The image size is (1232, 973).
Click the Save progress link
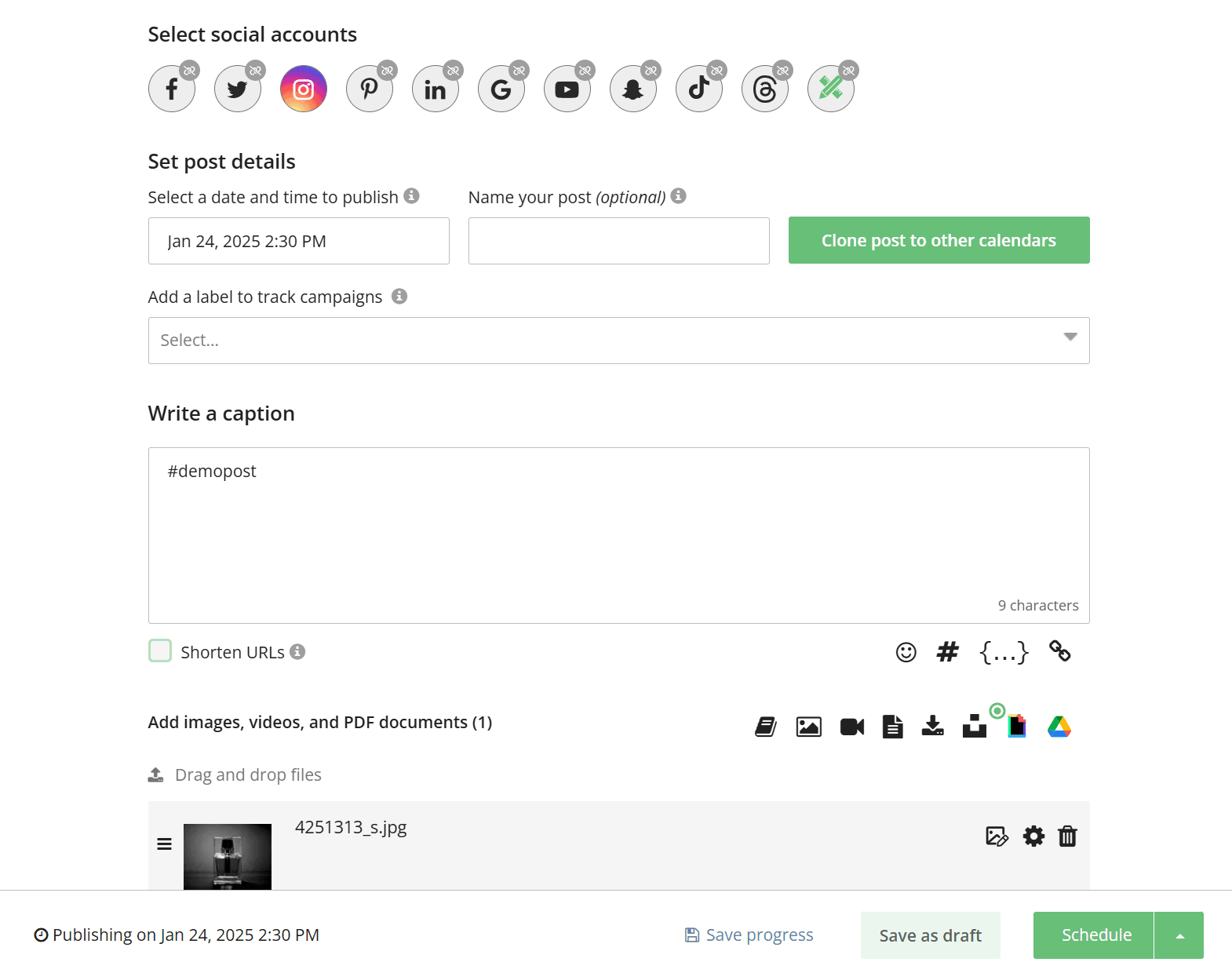click(x=749, y=935)
